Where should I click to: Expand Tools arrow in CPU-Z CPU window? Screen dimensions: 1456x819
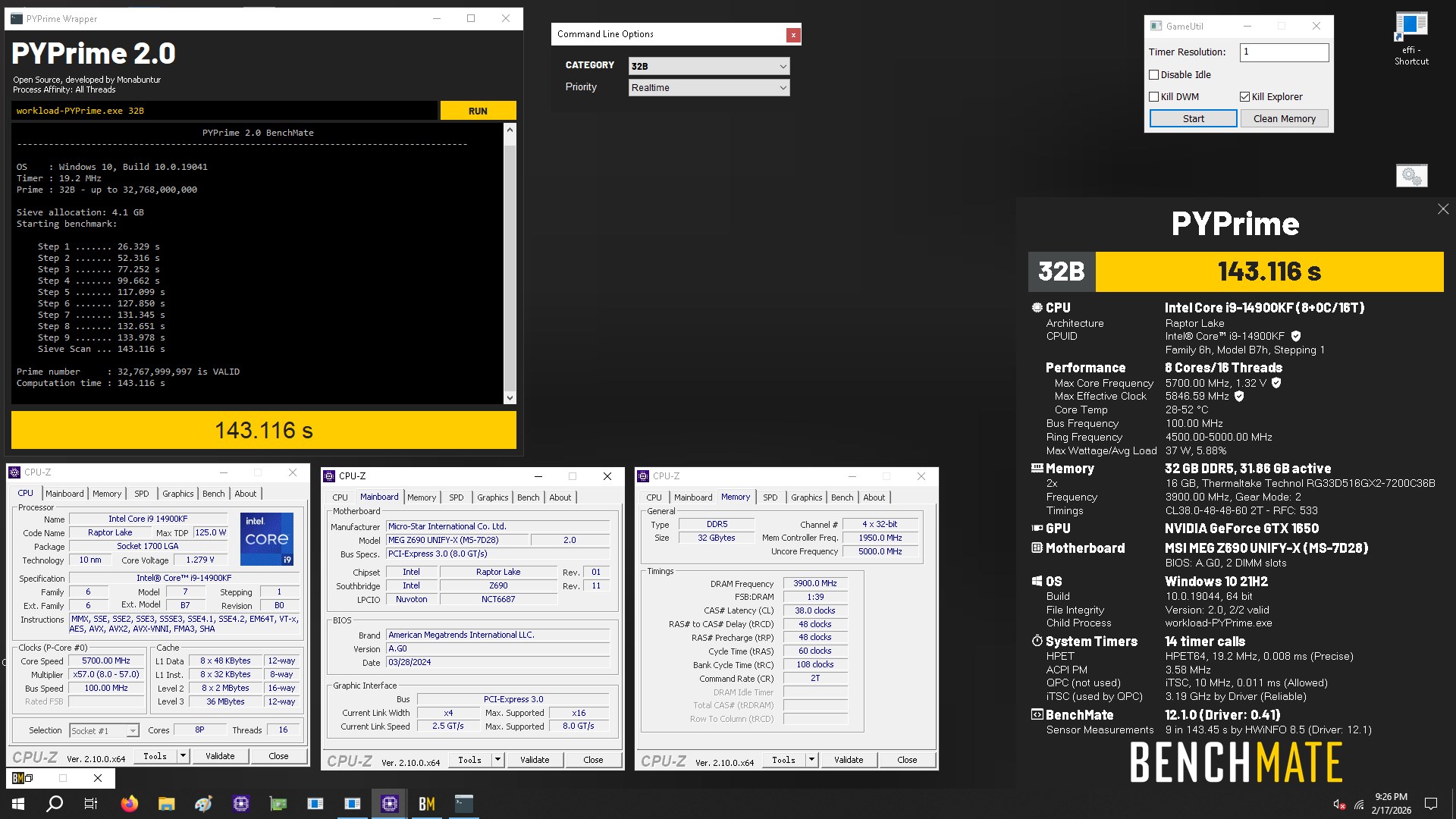pos(183,756)
